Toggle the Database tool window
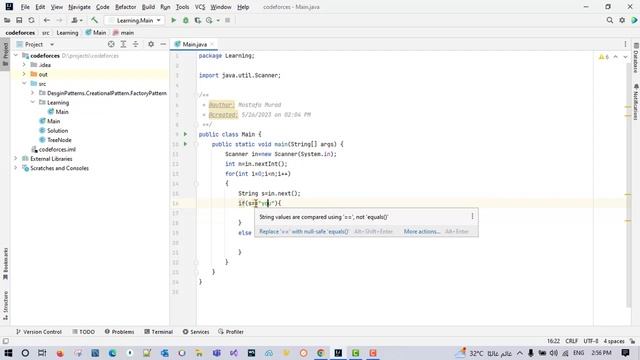Screen dimensions: 640x360 pos(636,58)
